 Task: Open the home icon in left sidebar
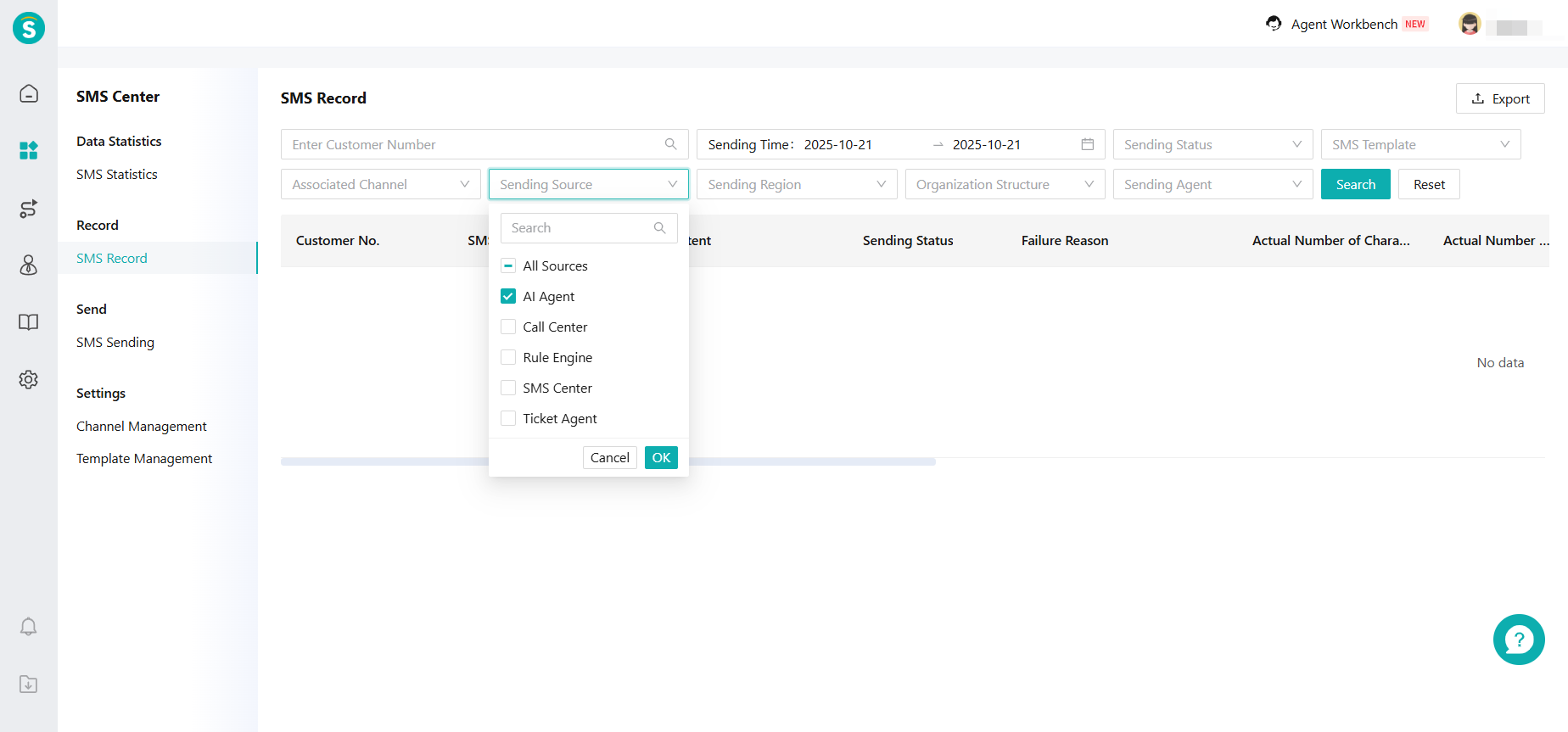(x=29, y=93)
